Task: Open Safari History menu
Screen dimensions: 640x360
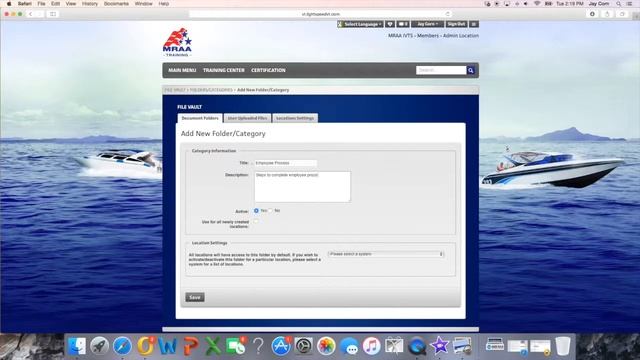Action: (x=90, y=4)
